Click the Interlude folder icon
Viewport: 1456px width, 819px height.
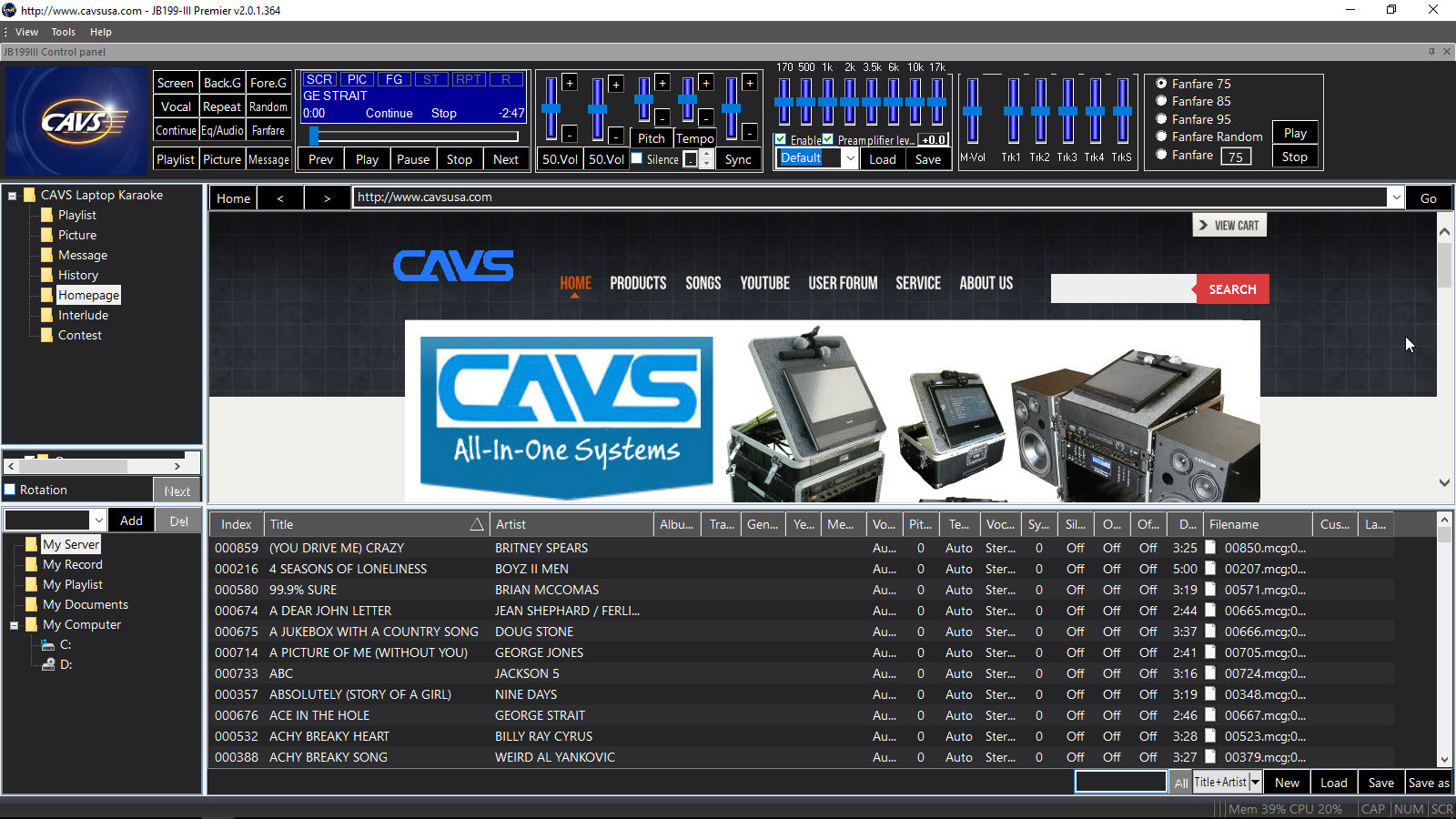(47, 315)
